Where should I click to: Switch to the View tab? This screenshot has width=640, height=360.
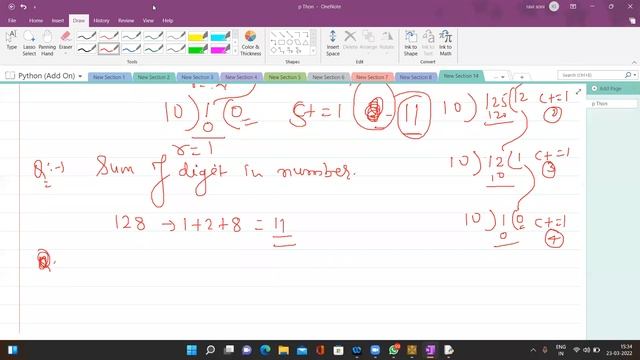point(148,20)
